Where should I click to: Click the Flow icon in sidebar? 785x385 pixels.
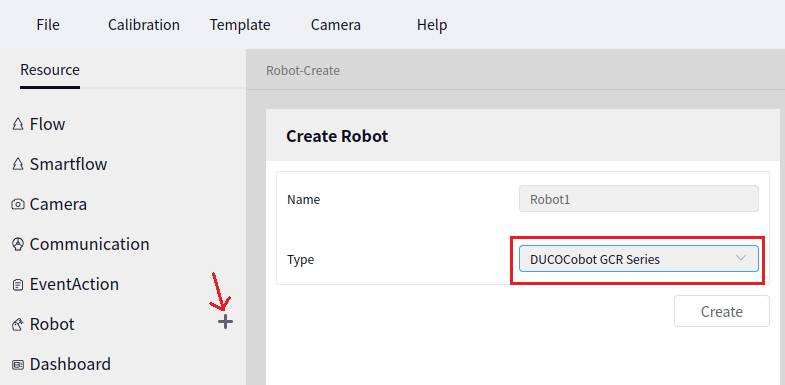tap(18, 124)
